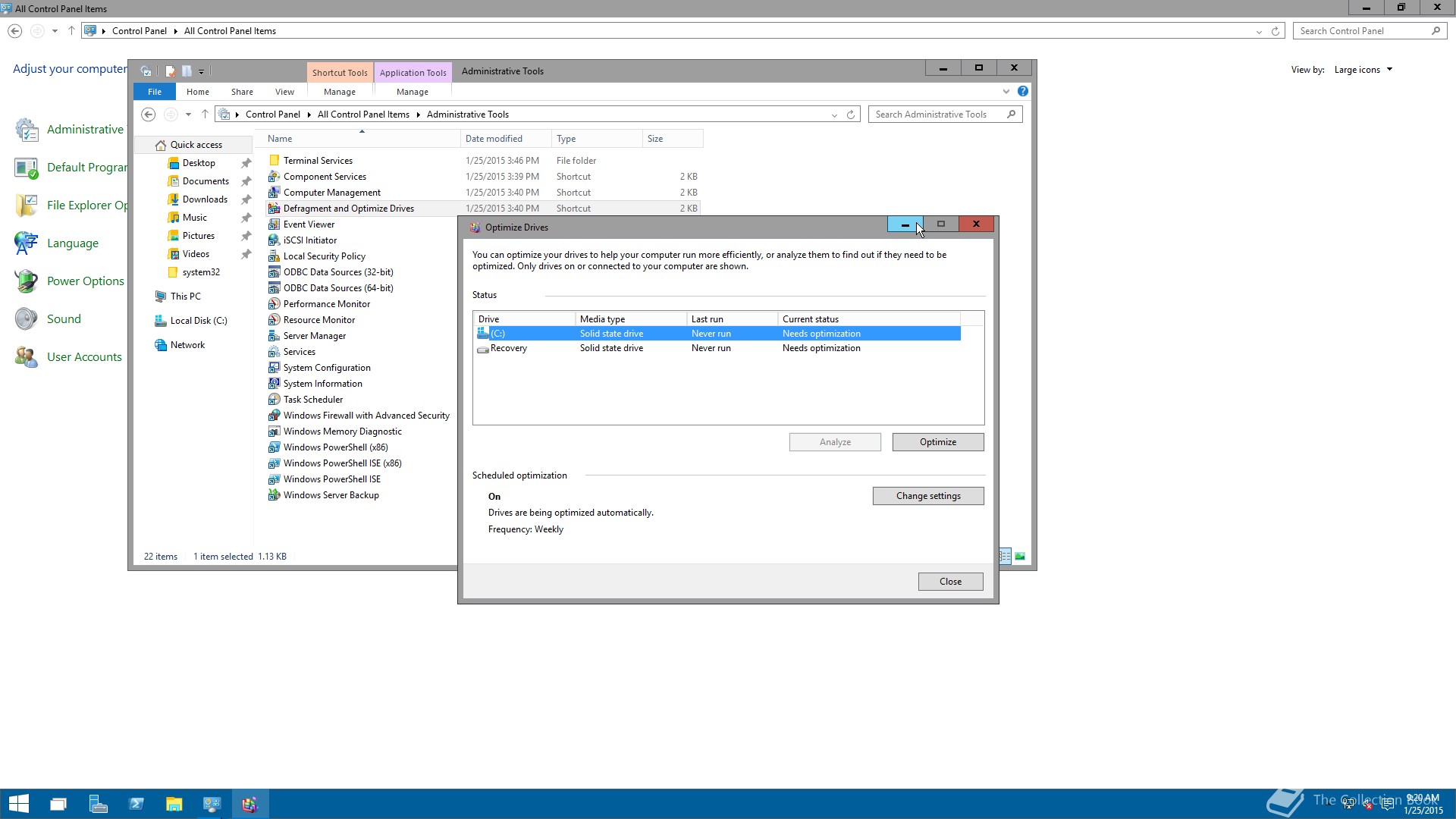The image size is (1456, 819).
Task: Click Windows Firewall with Advanced Security icon
Action: 275,416
